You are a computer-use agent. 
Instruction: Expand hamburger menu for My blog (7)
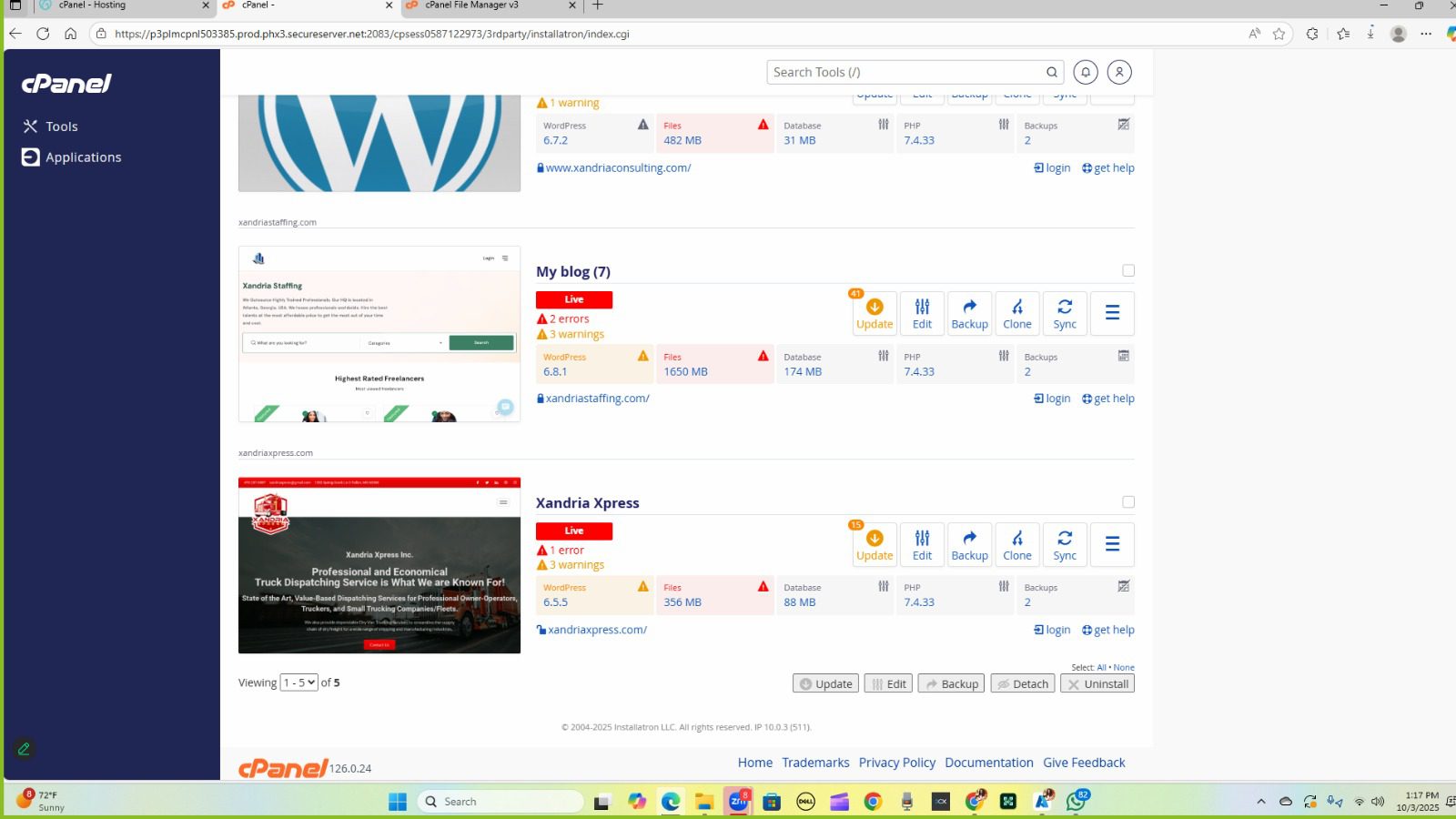tap(1112, 313)
